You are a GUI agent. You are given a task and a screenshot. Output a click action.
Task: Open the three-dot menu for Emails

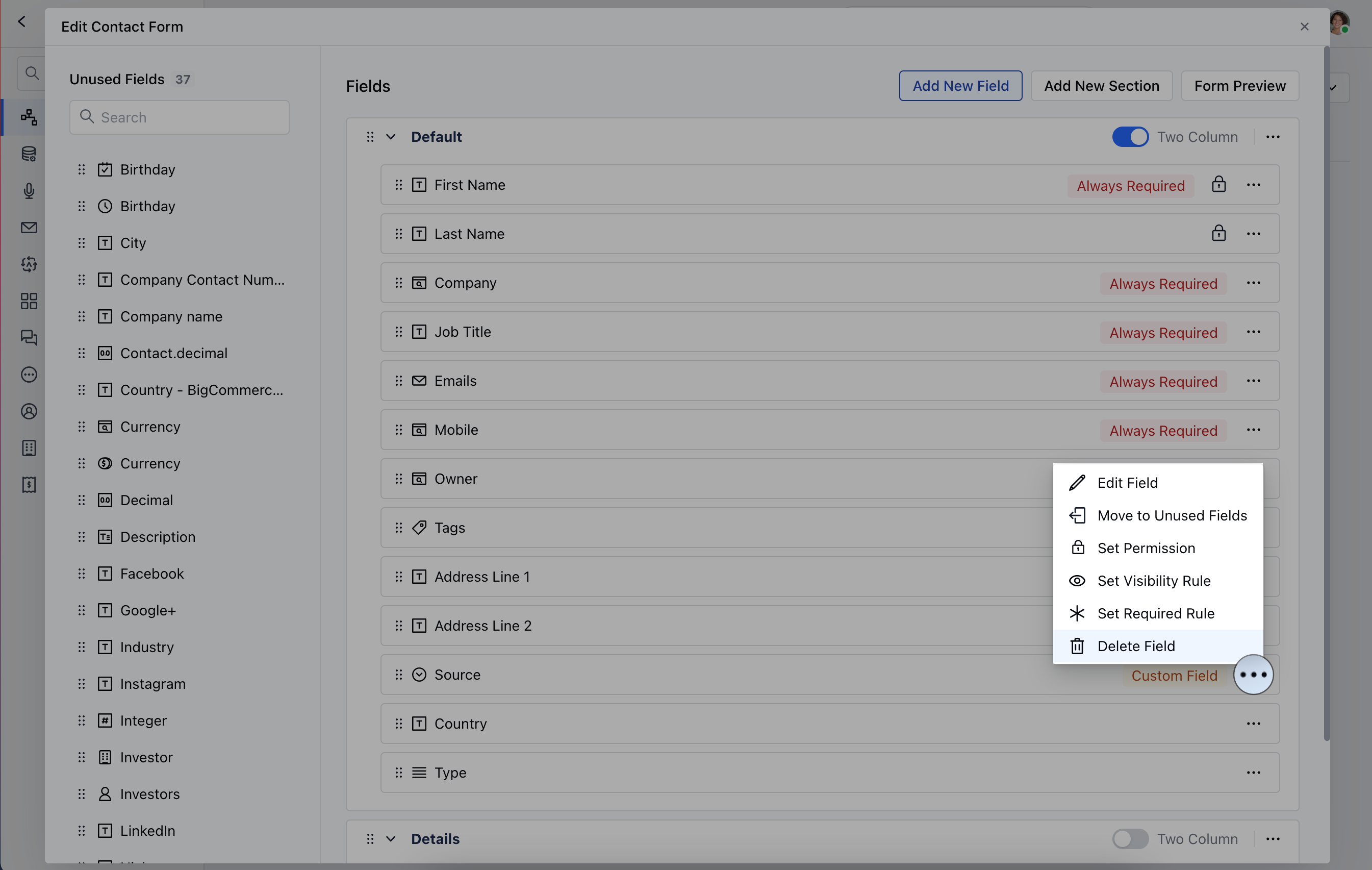1253,381
